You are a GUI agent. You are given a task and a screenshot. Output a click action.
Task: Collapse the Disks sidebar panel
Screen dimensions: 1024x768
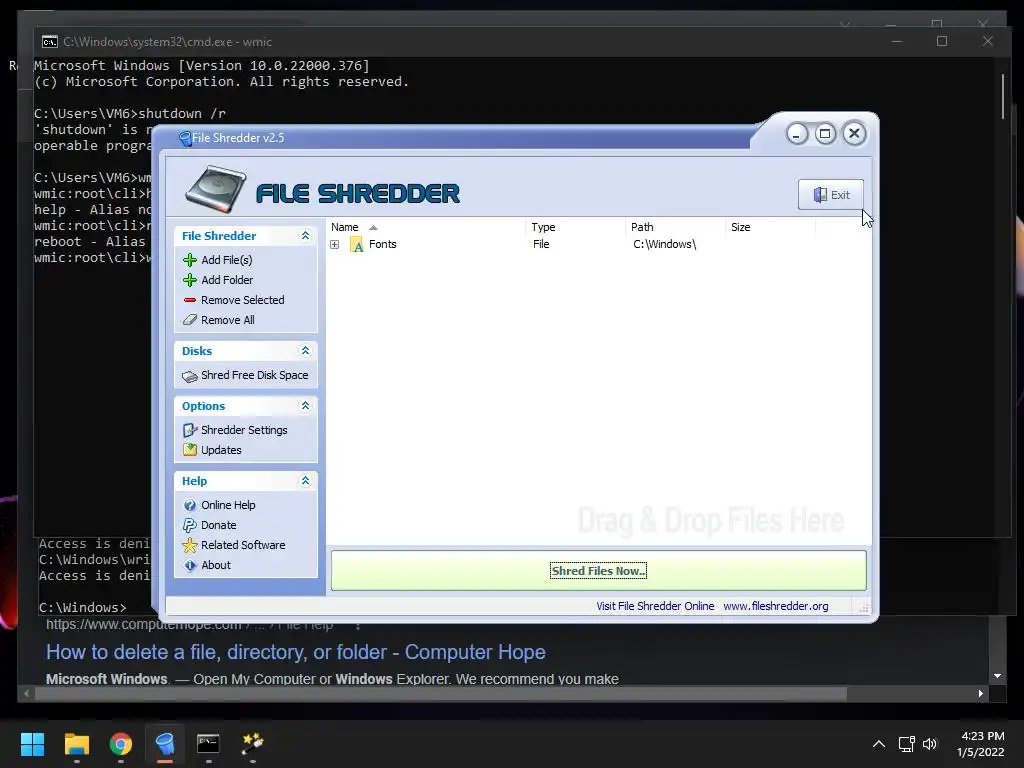pos(305,351)
